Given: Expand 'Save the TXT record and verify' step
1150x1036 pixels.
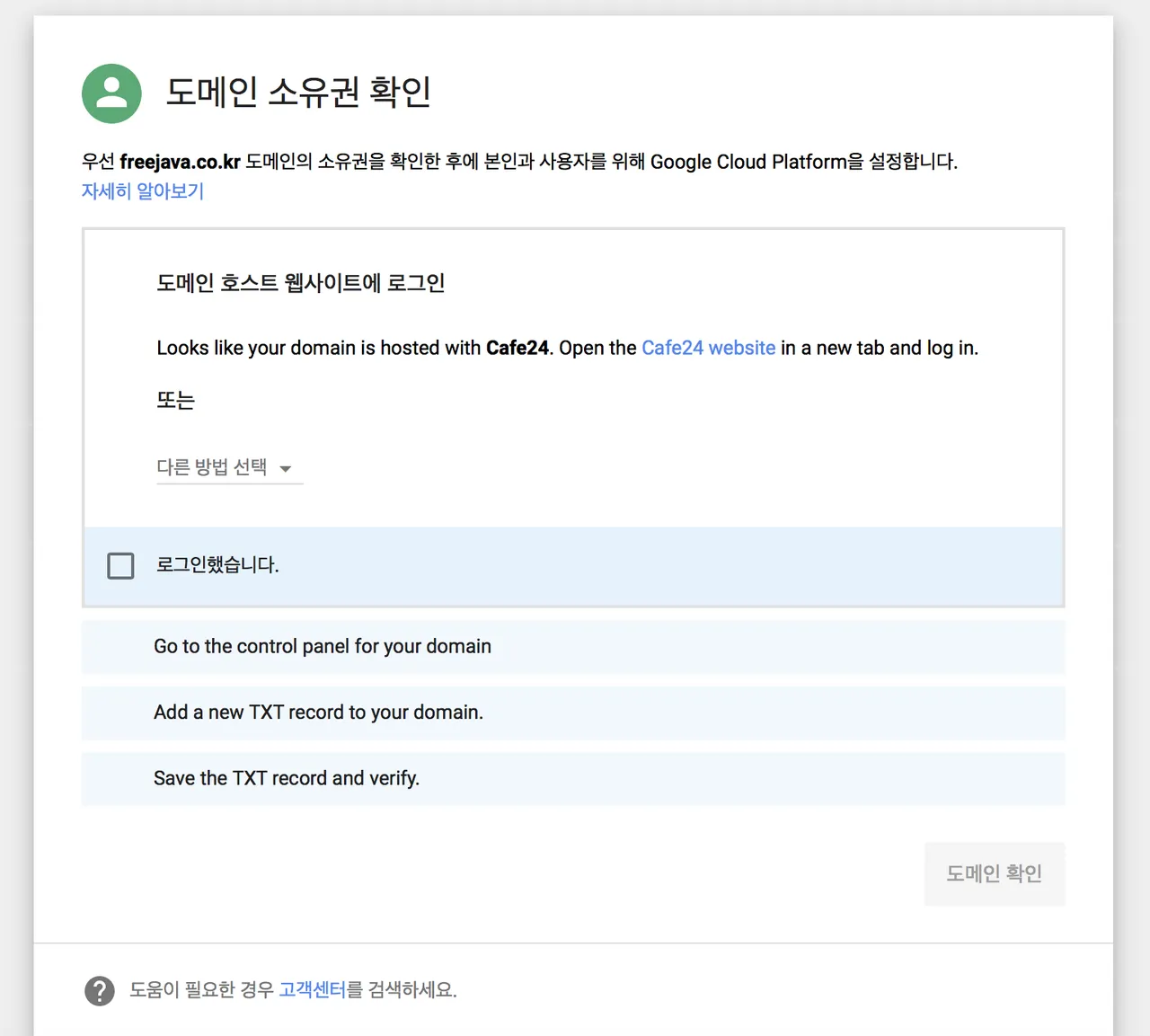Looking at the screenshot, I should pyautogui.click(x=573, y=779).
